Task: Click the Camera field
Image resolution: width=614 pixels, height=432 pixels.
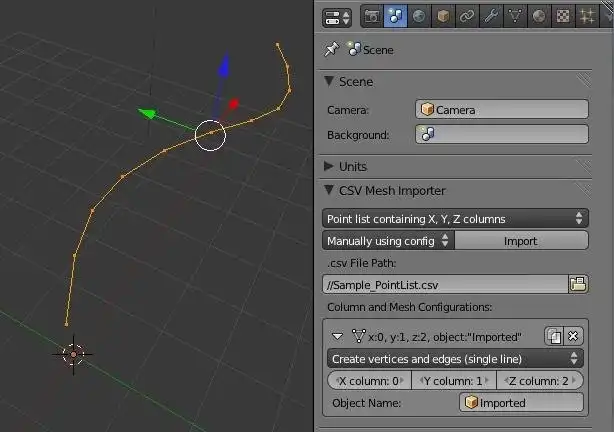Action: click(502, 109)
